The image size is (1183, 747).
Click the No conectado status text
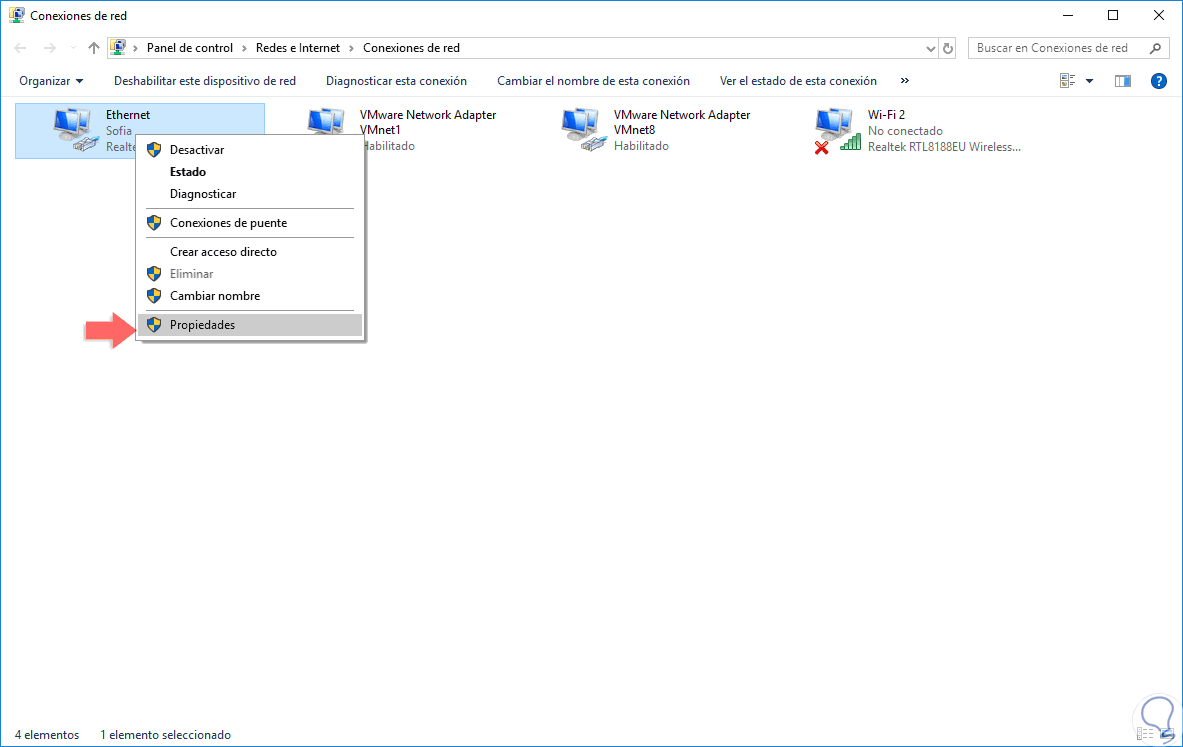(905, 131)
